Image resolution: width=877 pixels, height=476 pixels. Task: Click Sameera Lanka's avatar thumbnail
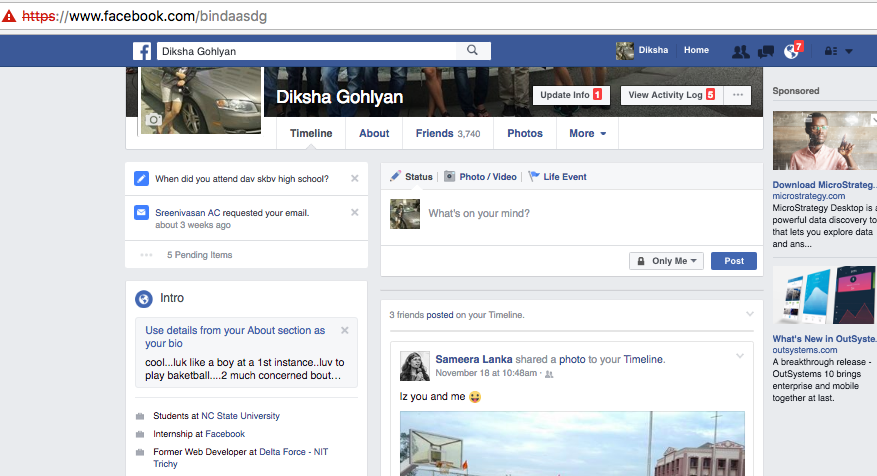point(414,366)
